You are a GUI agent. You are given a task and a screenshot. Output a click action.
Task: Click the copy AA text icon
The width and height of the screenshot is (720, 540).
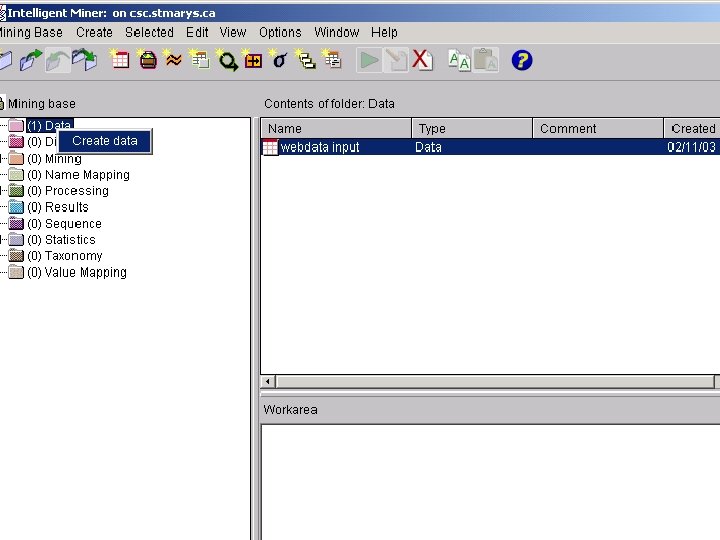[x=459, y=60]
